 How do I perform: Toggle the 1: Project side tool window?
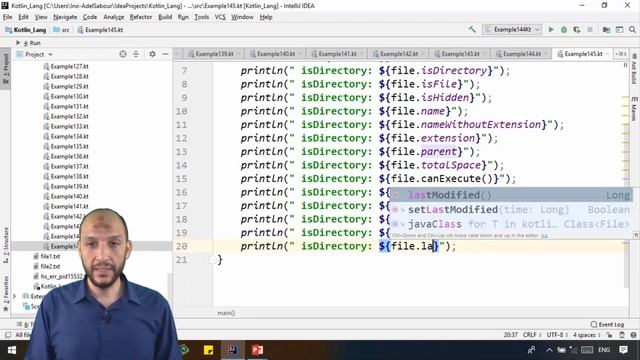click(6, 69)
